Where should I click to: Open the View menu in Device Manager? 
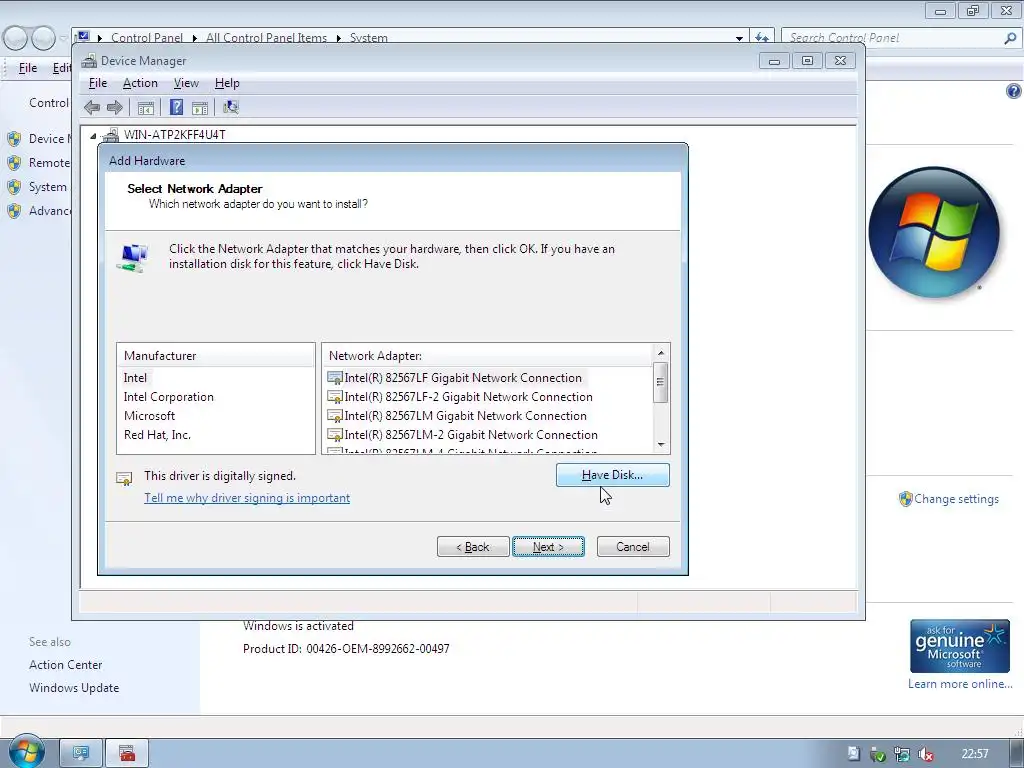click(186, 83)
